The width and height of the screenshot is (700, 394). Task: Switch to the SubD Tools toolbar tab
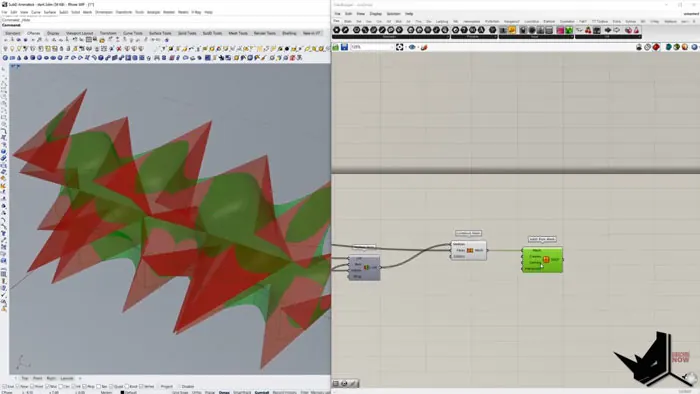click(x=212, y=33)
